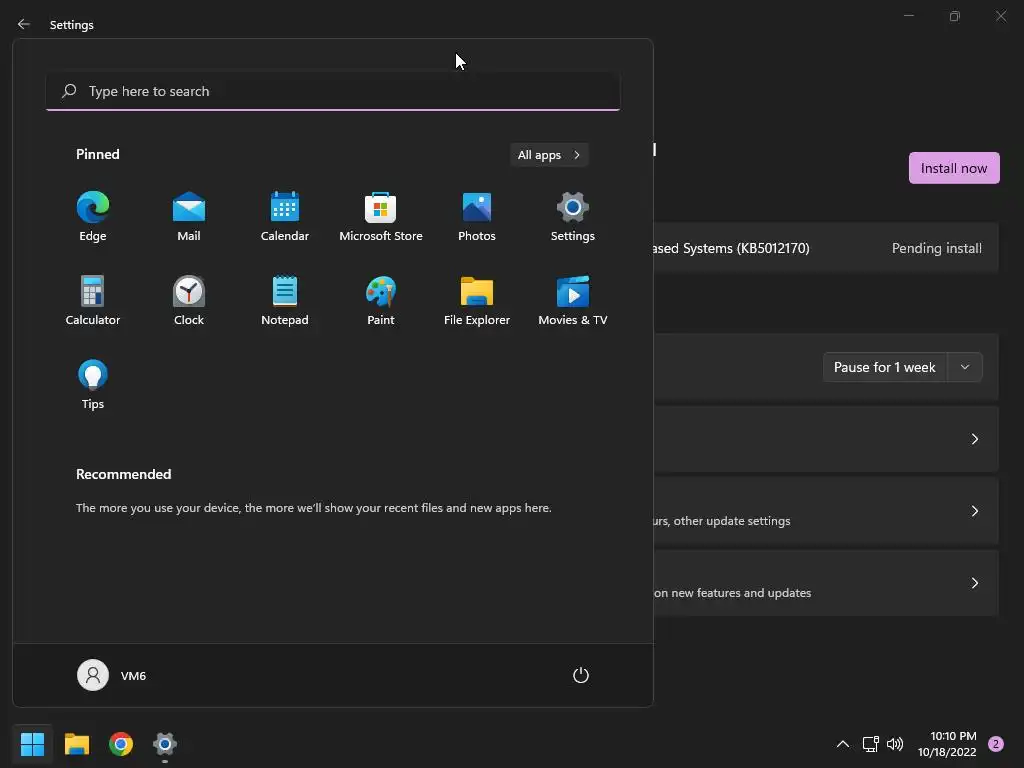Screen dimensions: 1024x768
Task: Open the Tips app
Action: [x=93, y=385]
